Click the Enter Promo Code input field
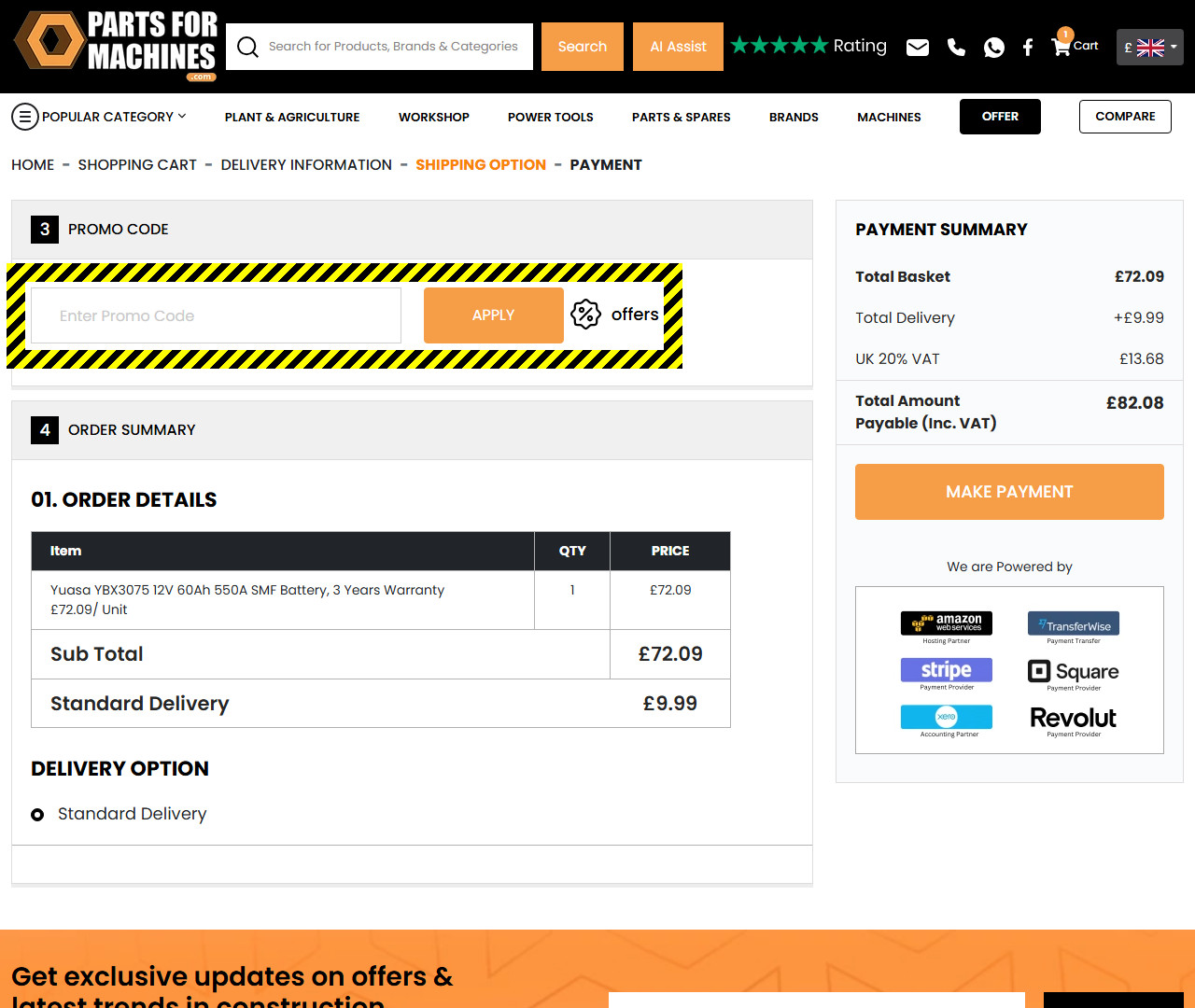 pyautogui.click(x=215, y=315)
